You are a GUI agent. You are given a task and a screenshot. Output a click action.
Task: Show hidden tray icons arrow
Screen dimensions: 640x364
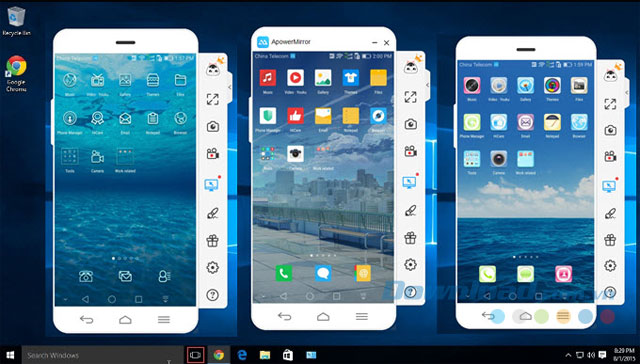569,355
